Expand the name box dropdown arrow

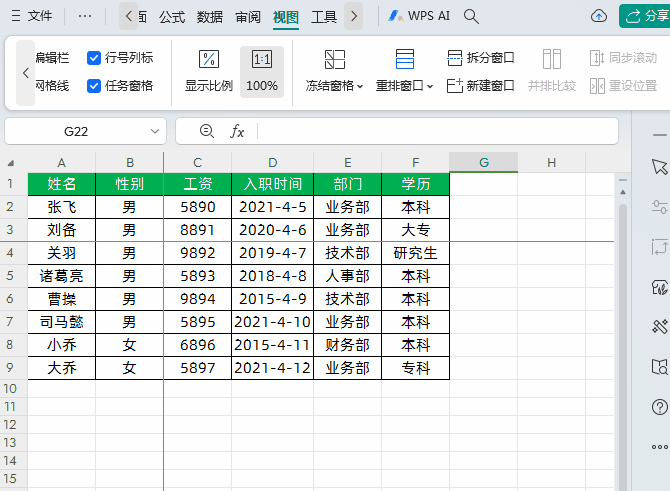click(x=155, y=131)
